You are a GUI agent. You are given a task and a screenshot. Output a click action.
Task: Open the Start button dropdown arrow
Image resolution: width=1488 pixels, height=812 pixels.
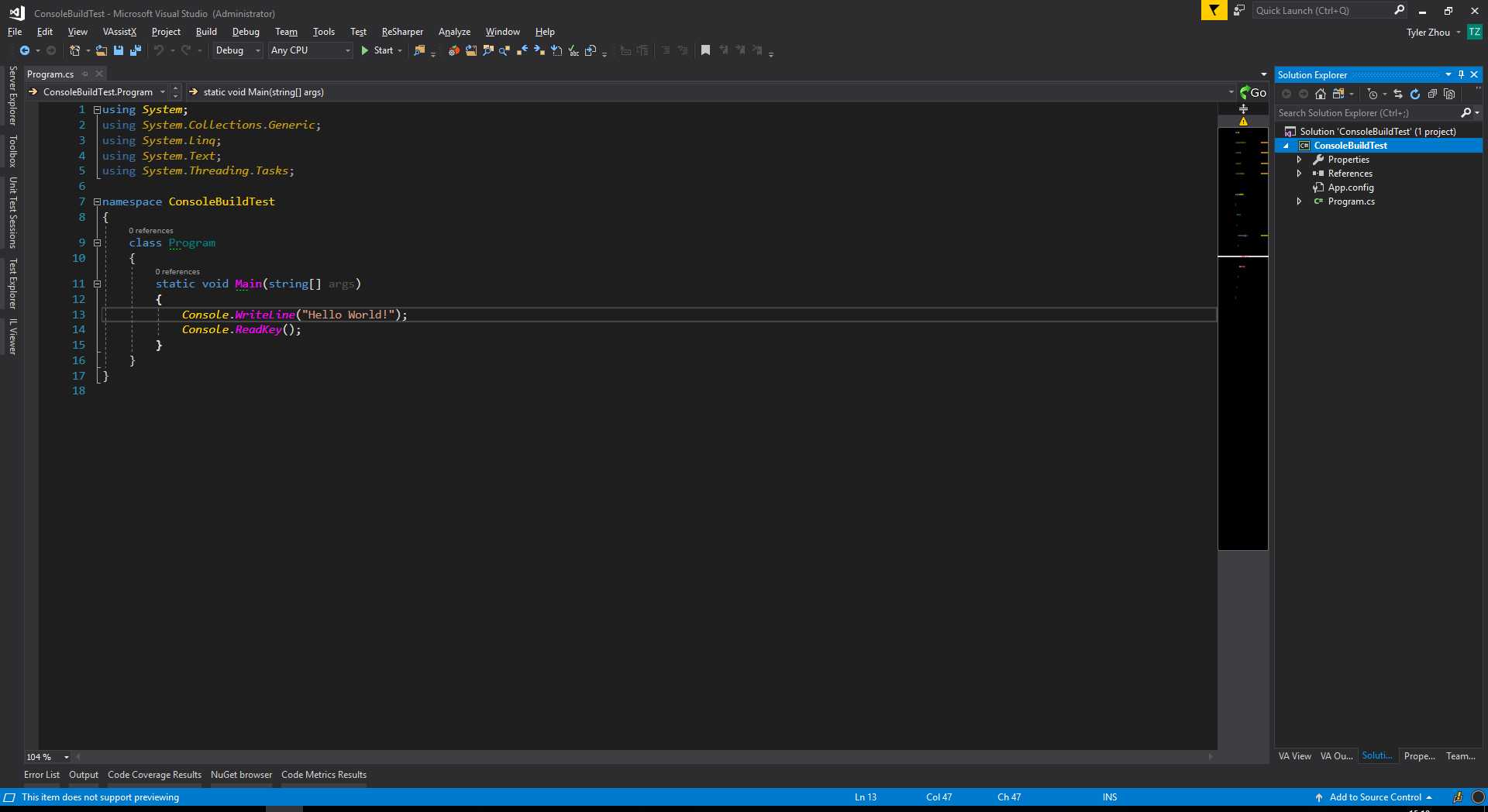pyautogui.click(x=400, y=50)
